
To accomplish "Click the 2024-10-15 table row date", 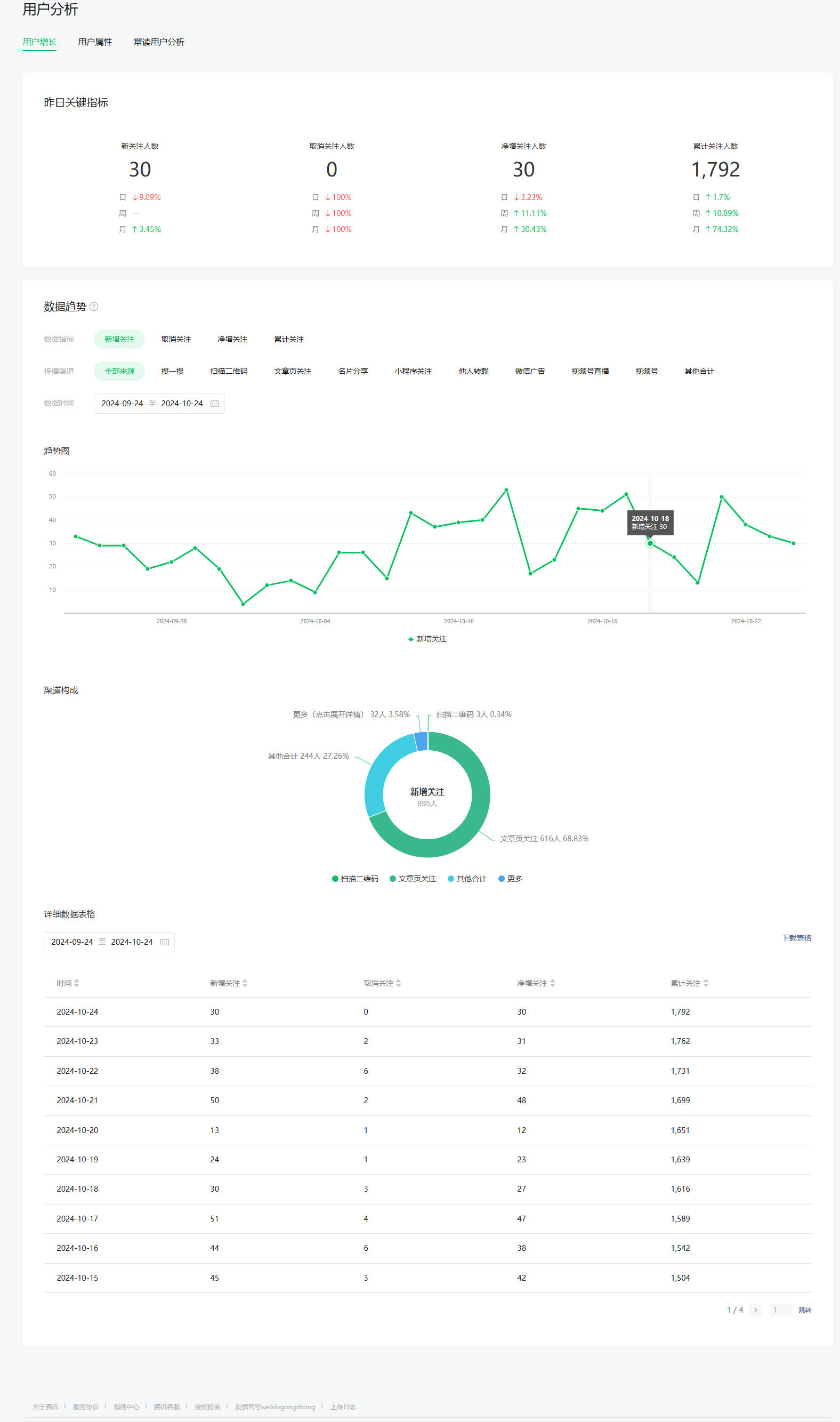I will [x=77, y=1278].
